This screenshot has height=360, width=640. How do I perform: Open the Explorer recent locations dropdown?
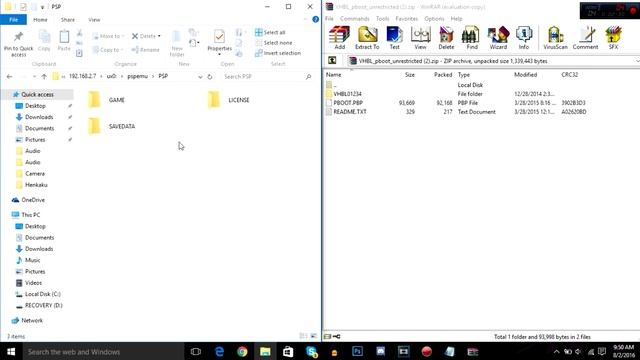tap(34, 76)
